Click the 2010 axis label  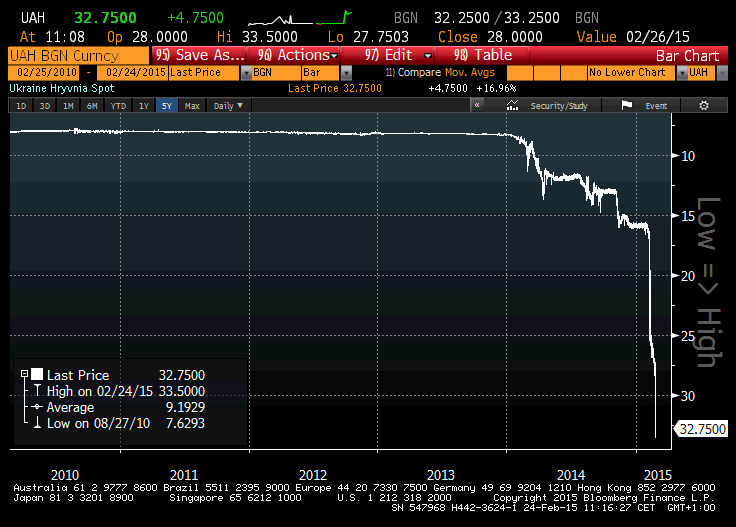click(65, 475)
